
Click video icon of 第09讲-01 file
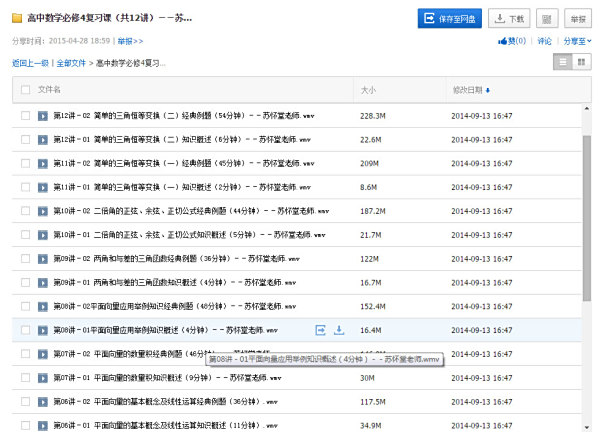[x=43, y=282]
